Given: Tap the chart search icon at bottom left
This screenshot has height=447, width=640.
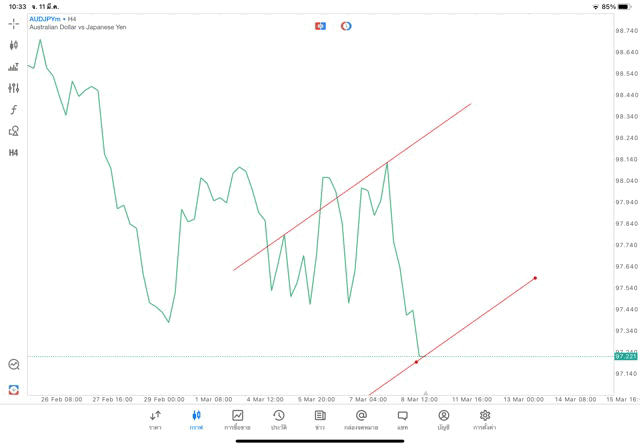Looking at the screenshot, I should [x=13, y=365].
